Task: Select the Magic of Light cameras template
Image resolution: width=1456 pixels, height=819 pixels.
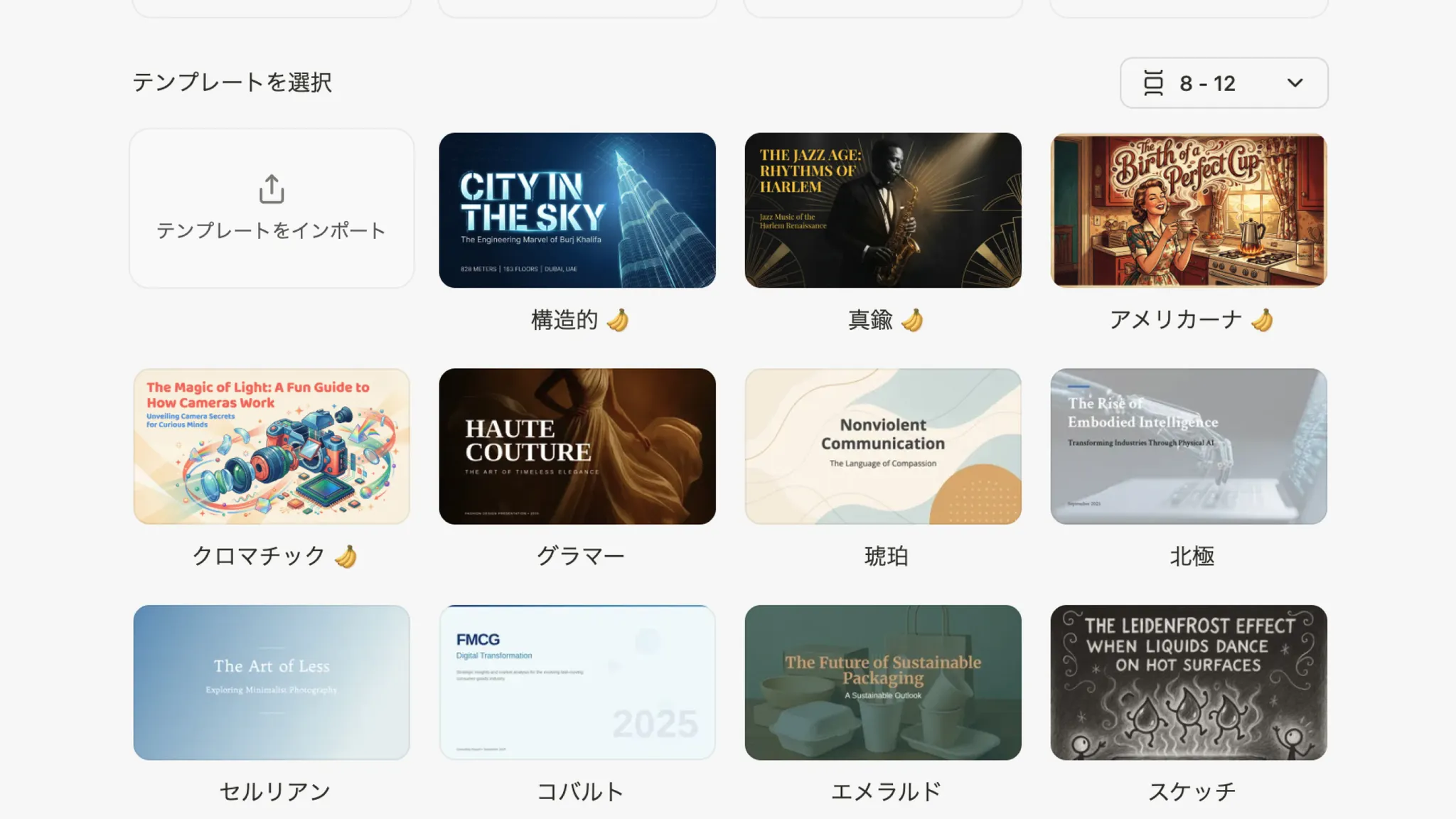Action: point(272,446)
